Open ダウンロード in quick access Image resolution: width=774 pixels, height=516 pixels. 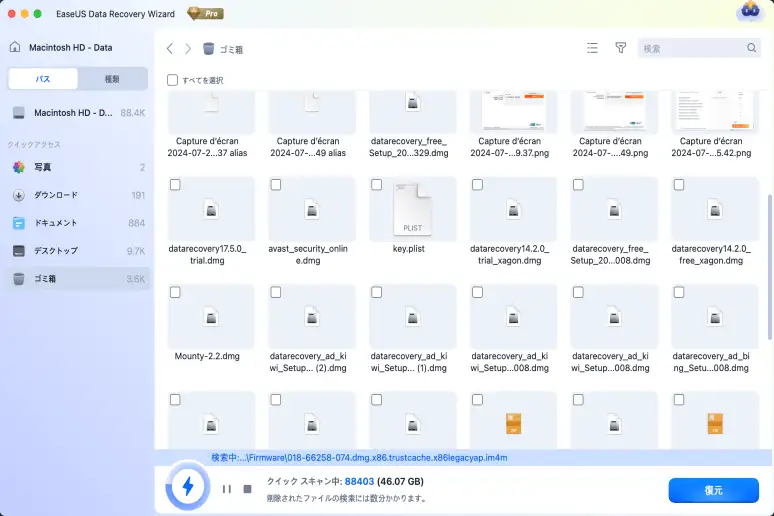(56, 195)
